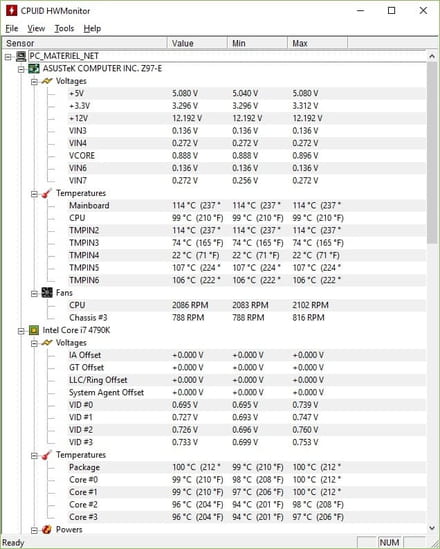440x549 pixels.
Task: Open the View menu
Action: click(36, 28)
